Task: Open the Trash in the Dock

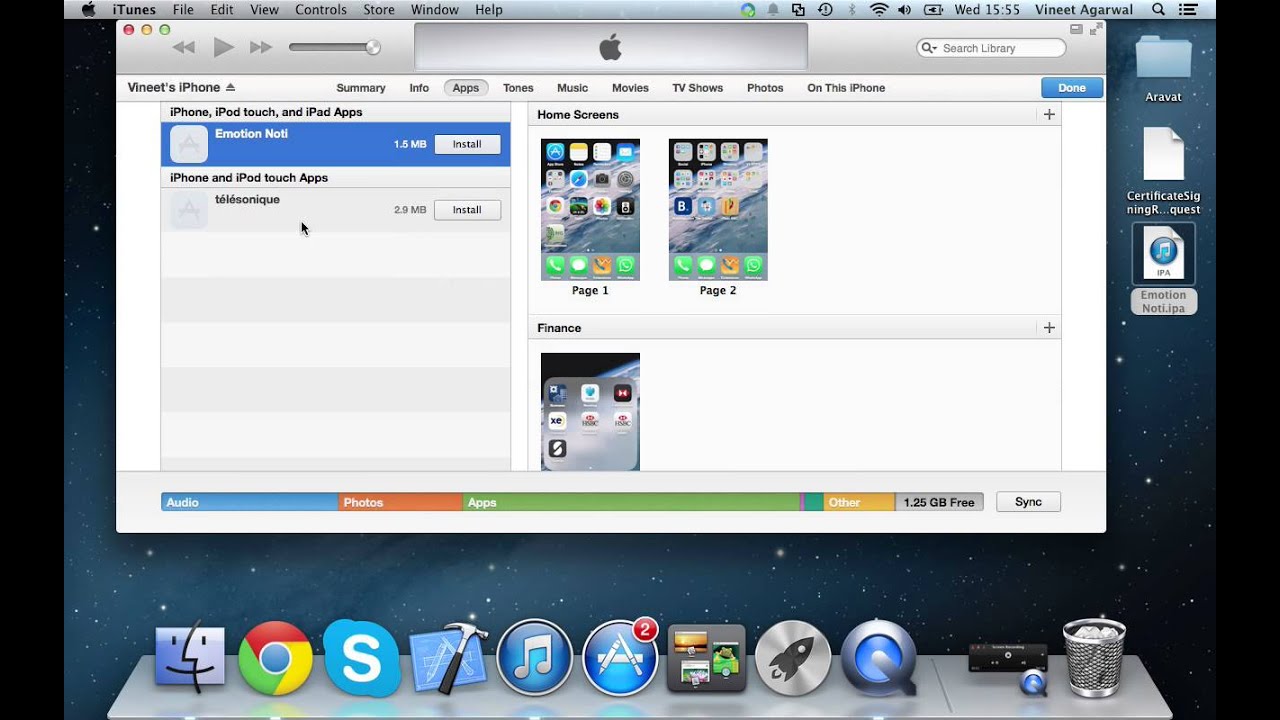Action: tap(1094, 657)
